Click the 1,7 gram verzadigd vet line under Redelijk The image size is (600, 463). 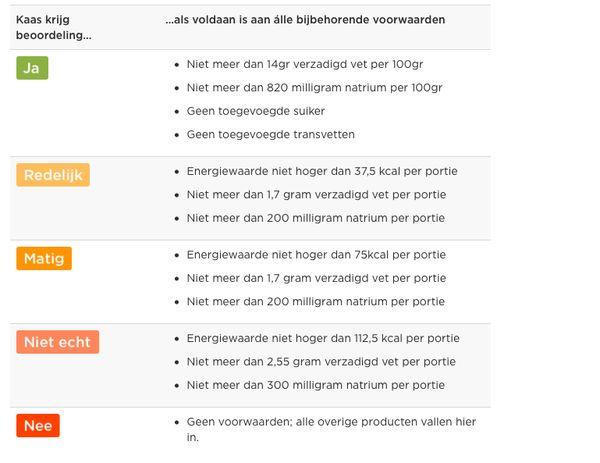tap(316, 195)
